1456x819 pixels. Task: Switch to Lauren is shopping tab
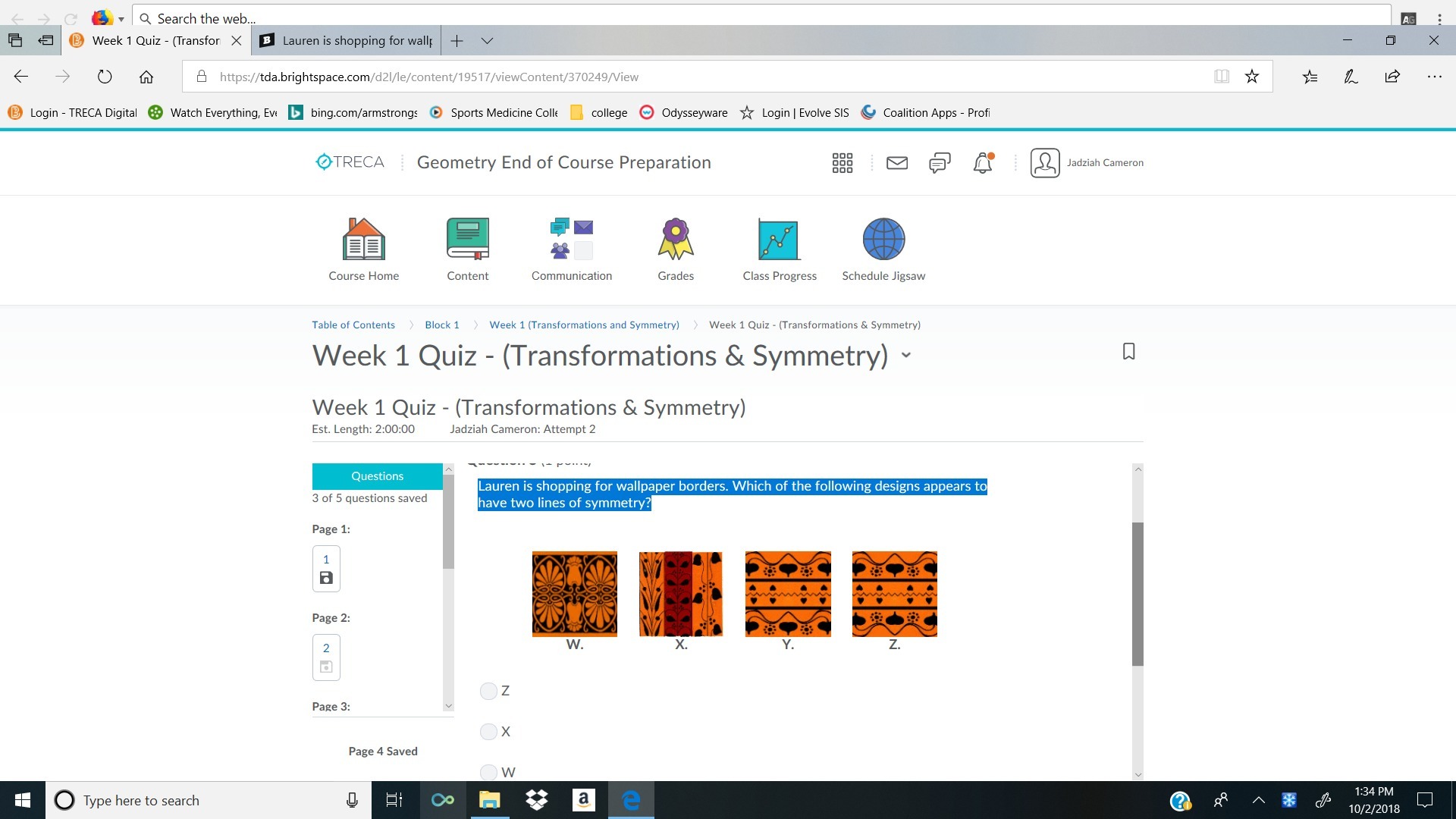(x=349, y=41)
